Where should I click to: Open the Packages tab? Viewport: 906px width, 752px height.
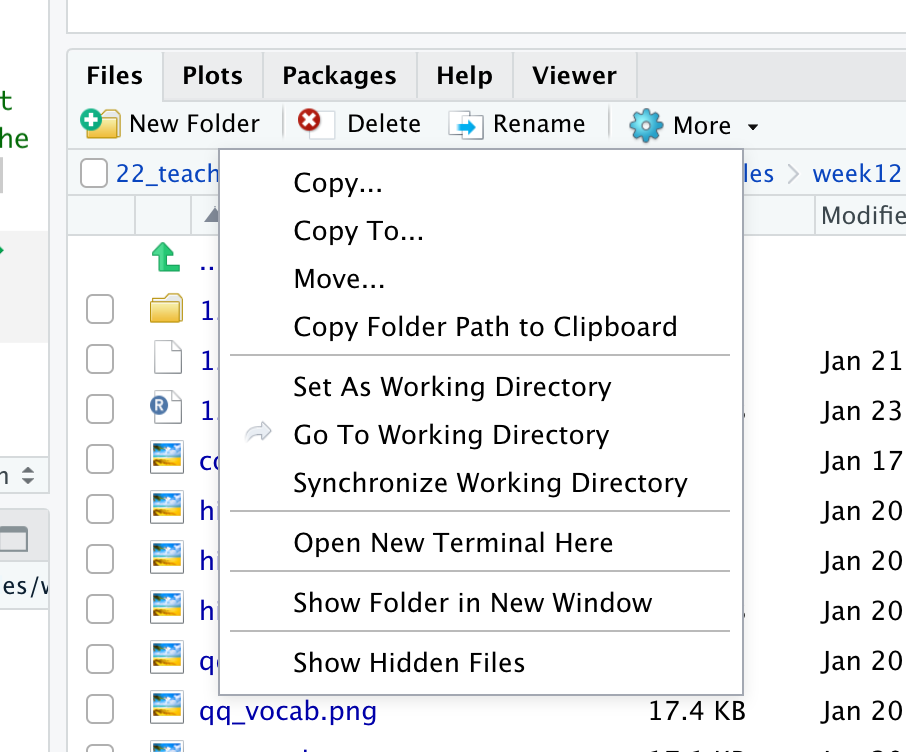point(339,76)
